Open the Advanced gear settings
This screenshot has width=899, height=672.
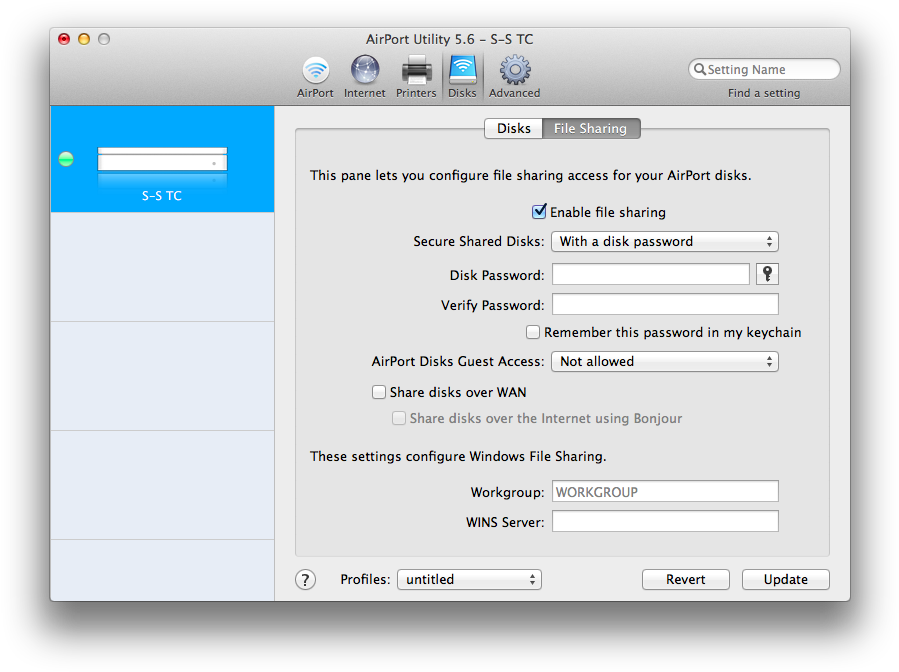[x=515, y=77]
